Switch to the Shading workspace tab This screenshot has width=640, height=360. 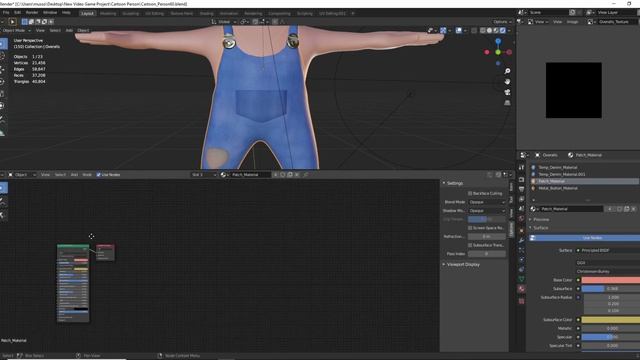pos(206,13)
